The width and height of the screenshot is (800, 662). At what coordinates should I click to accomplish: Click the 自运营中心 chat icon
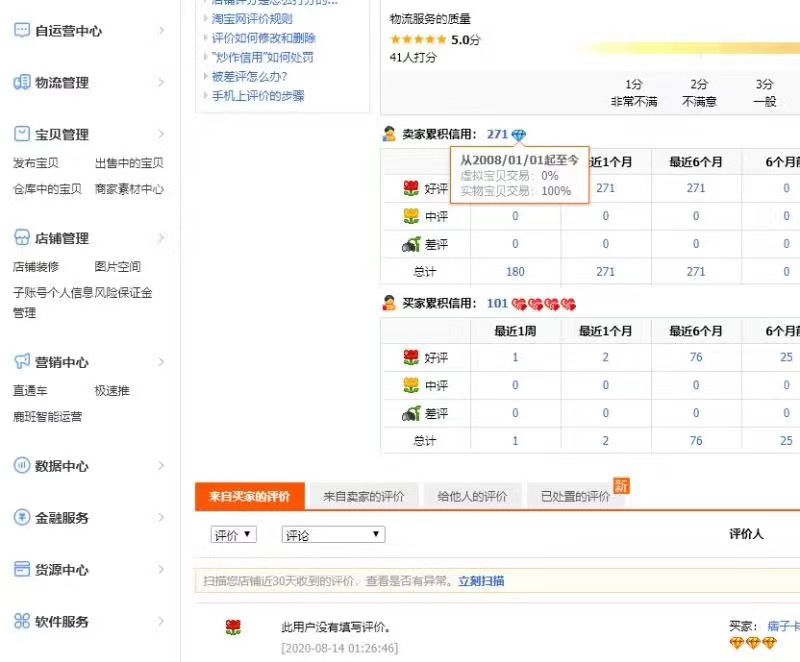point(21,30)
